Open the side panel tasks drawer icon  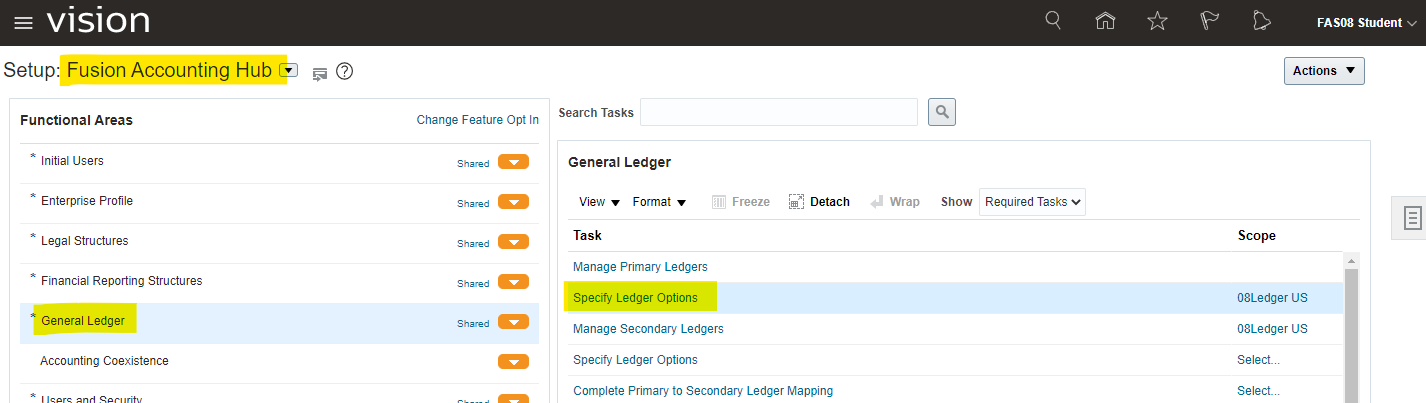(x=1411, y=218)
